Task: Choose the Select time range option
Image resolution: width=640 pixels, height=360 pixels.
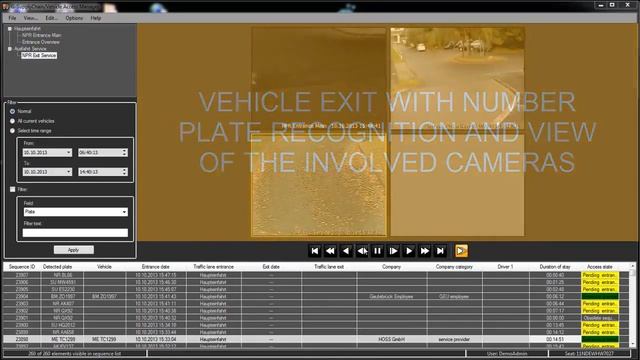Action: point(12,131)
